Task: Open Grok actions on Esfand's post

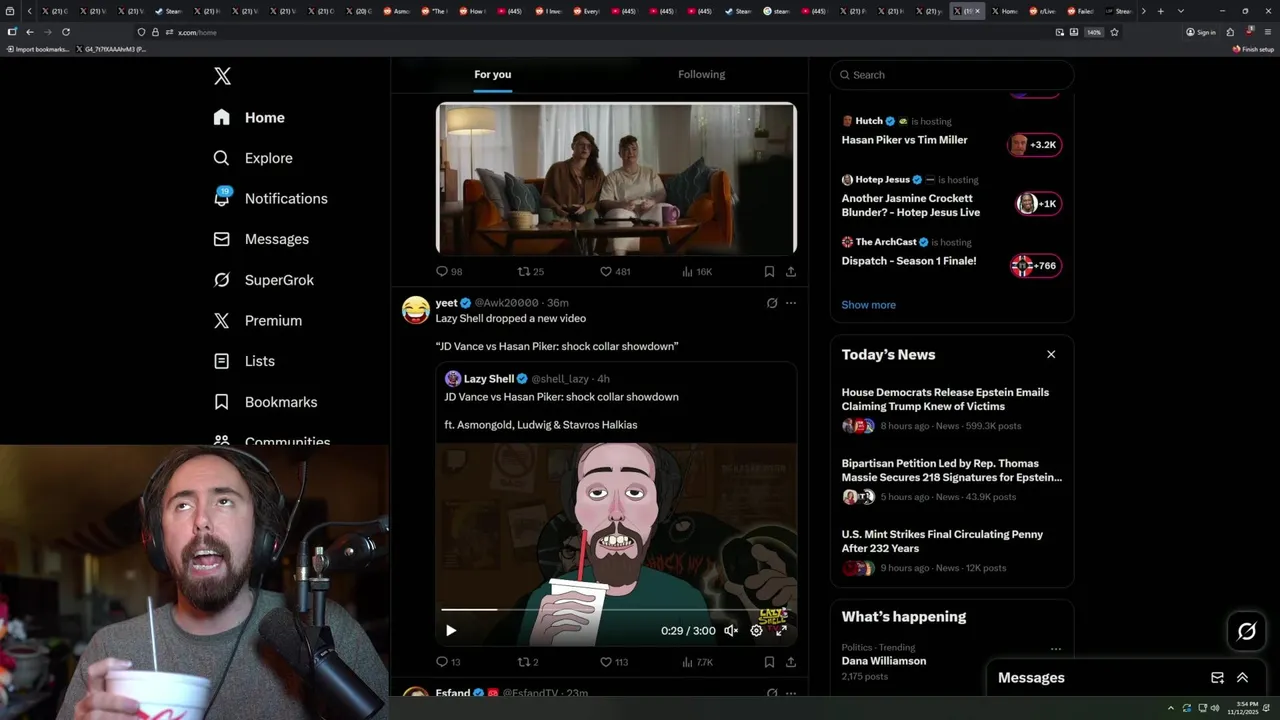Action: pos(772,693)
